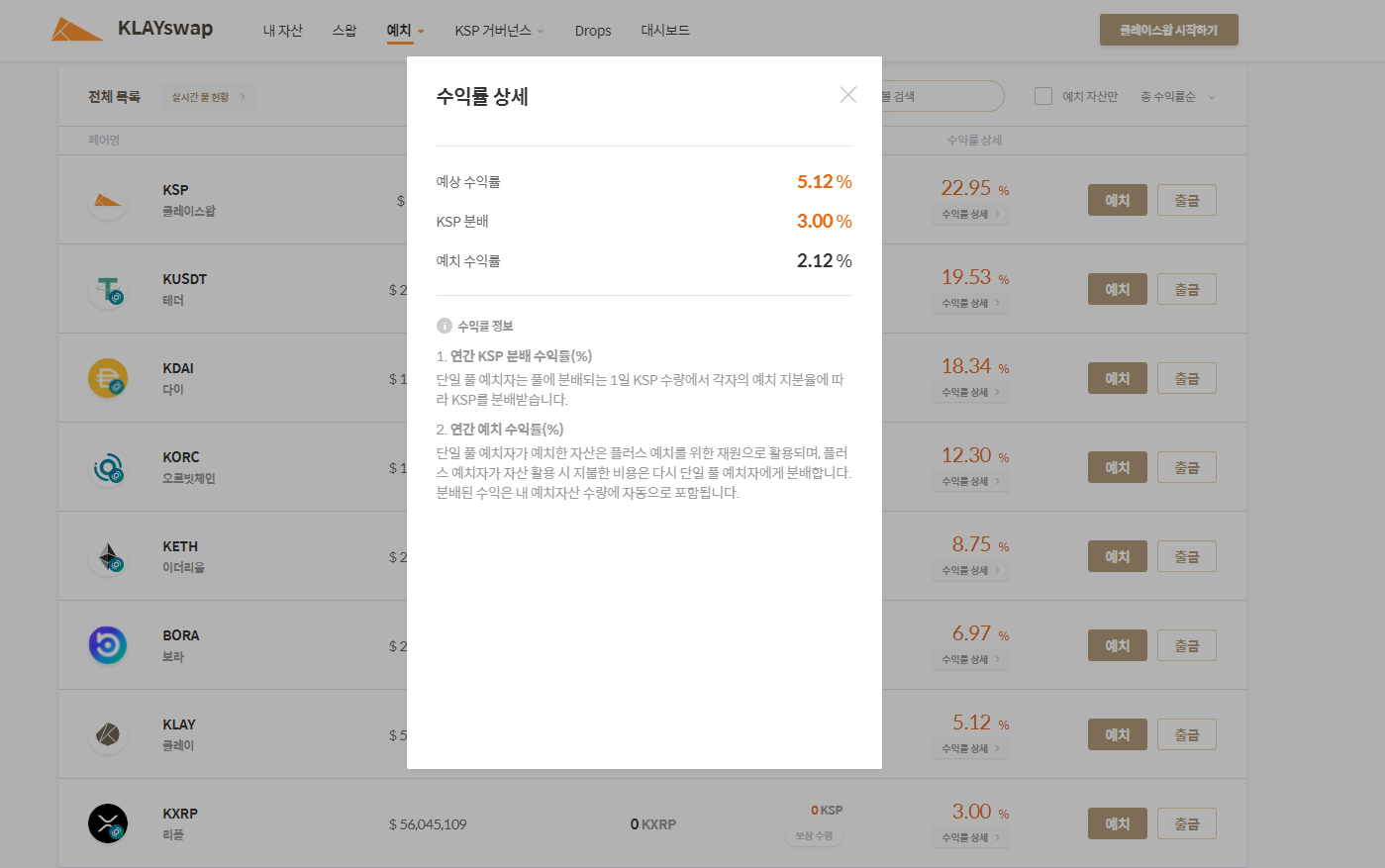Open 수익률 상세 for KXRP row
The width and height of the screenshot is (1385, 868).
click(x=970, y=837)
